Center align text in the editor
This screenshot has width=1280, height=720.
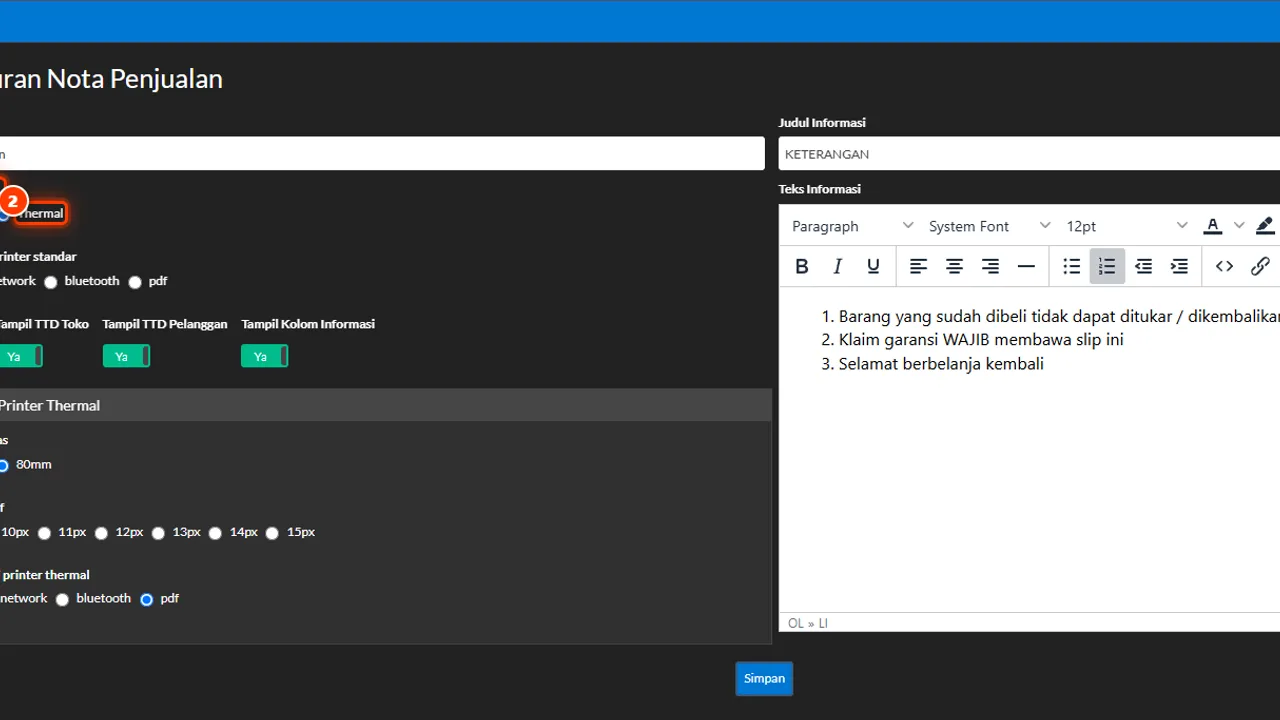[954, 266]
